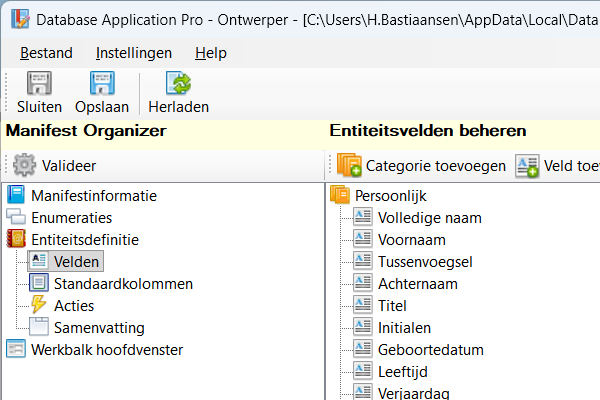Image resolution: width=600 pixels, height=400 pixels.
Task: Select the Entiteitsdefinitie tree node
Action: [x=84, y=239]
